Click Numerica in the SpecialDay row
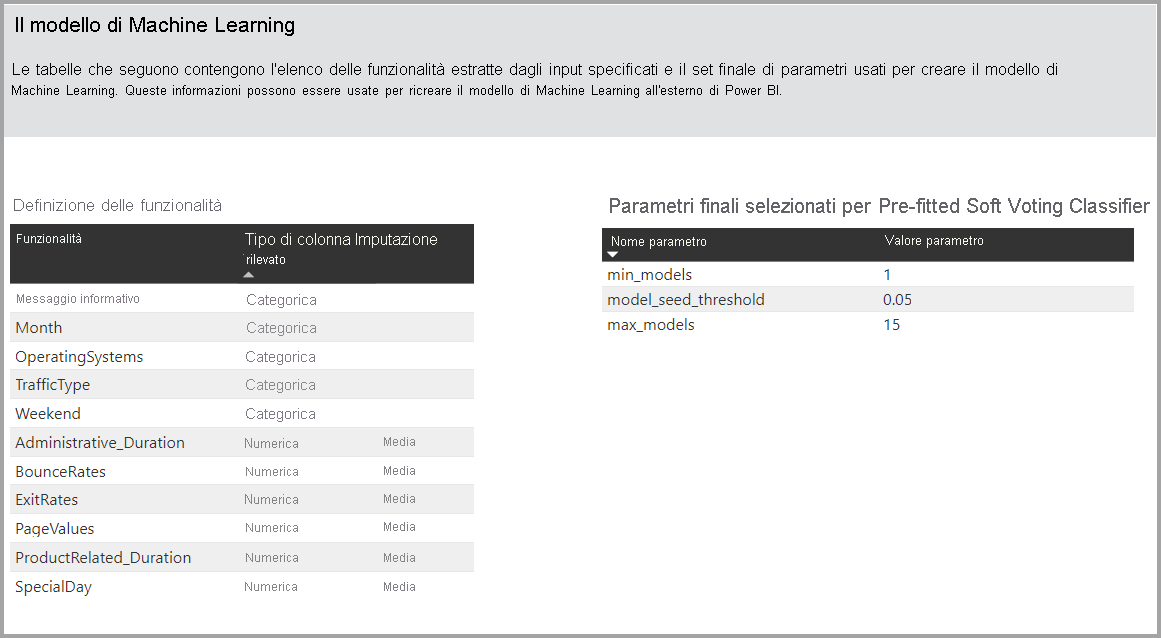Viewport: 1161px width, 638px height. [271, 587]
